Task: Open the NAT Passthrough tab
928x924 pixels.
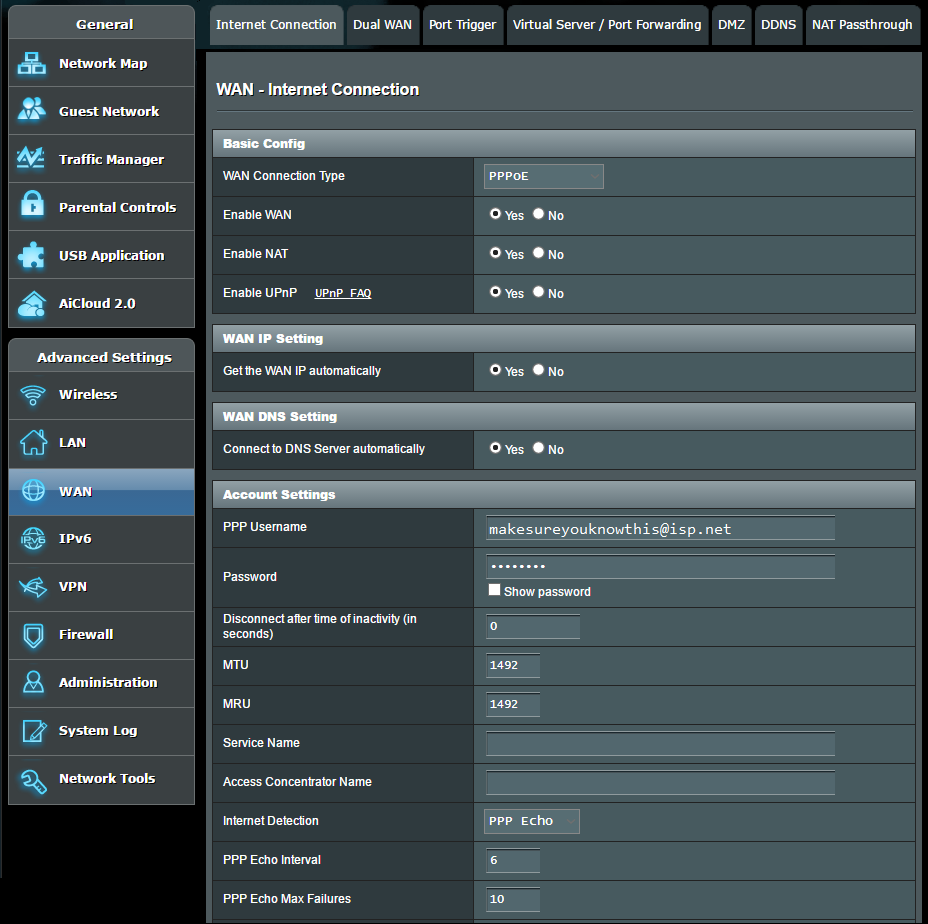Action: [x=862, y=25]
